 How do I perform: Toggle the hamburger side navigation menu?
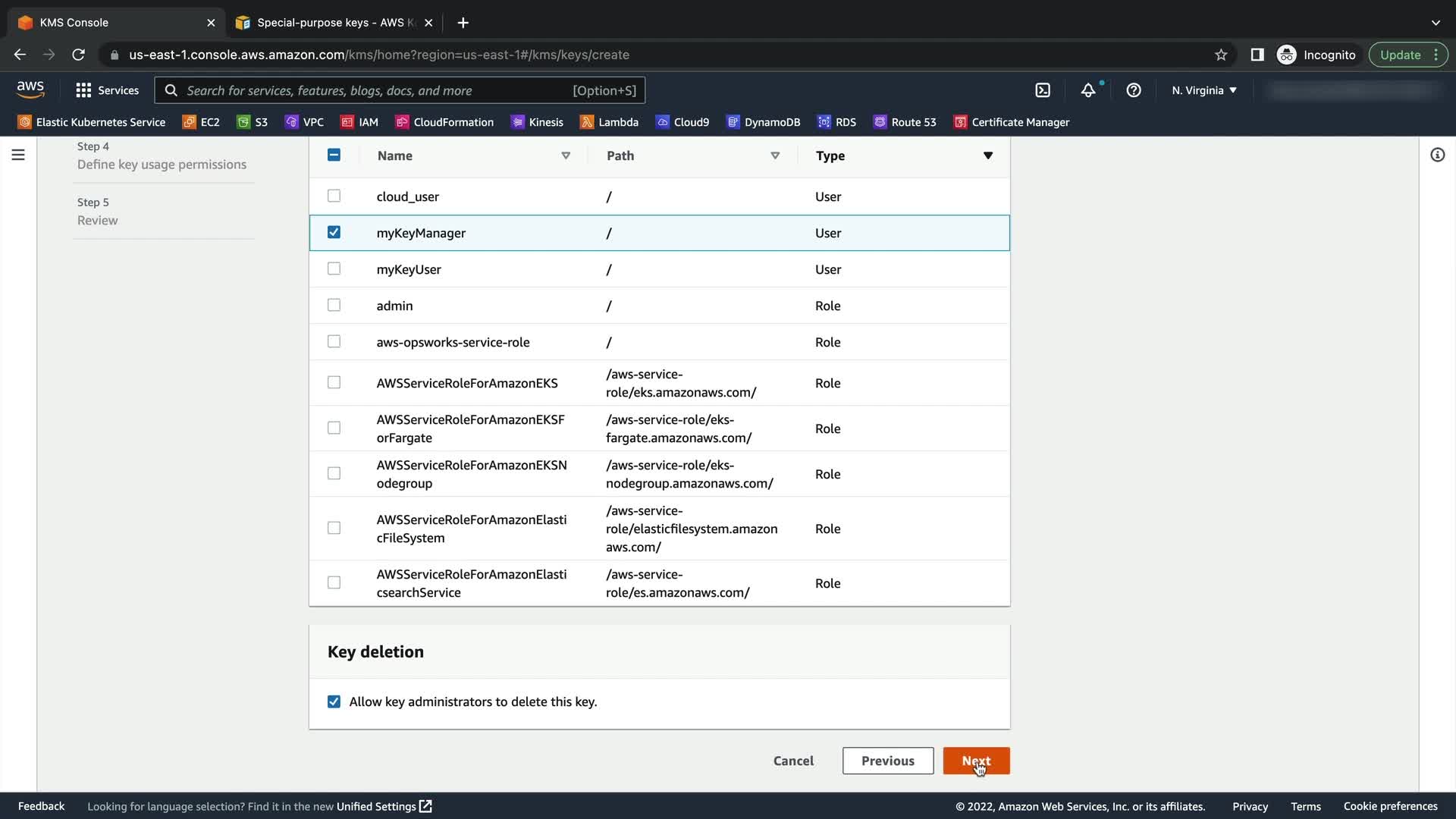point(18,155)
